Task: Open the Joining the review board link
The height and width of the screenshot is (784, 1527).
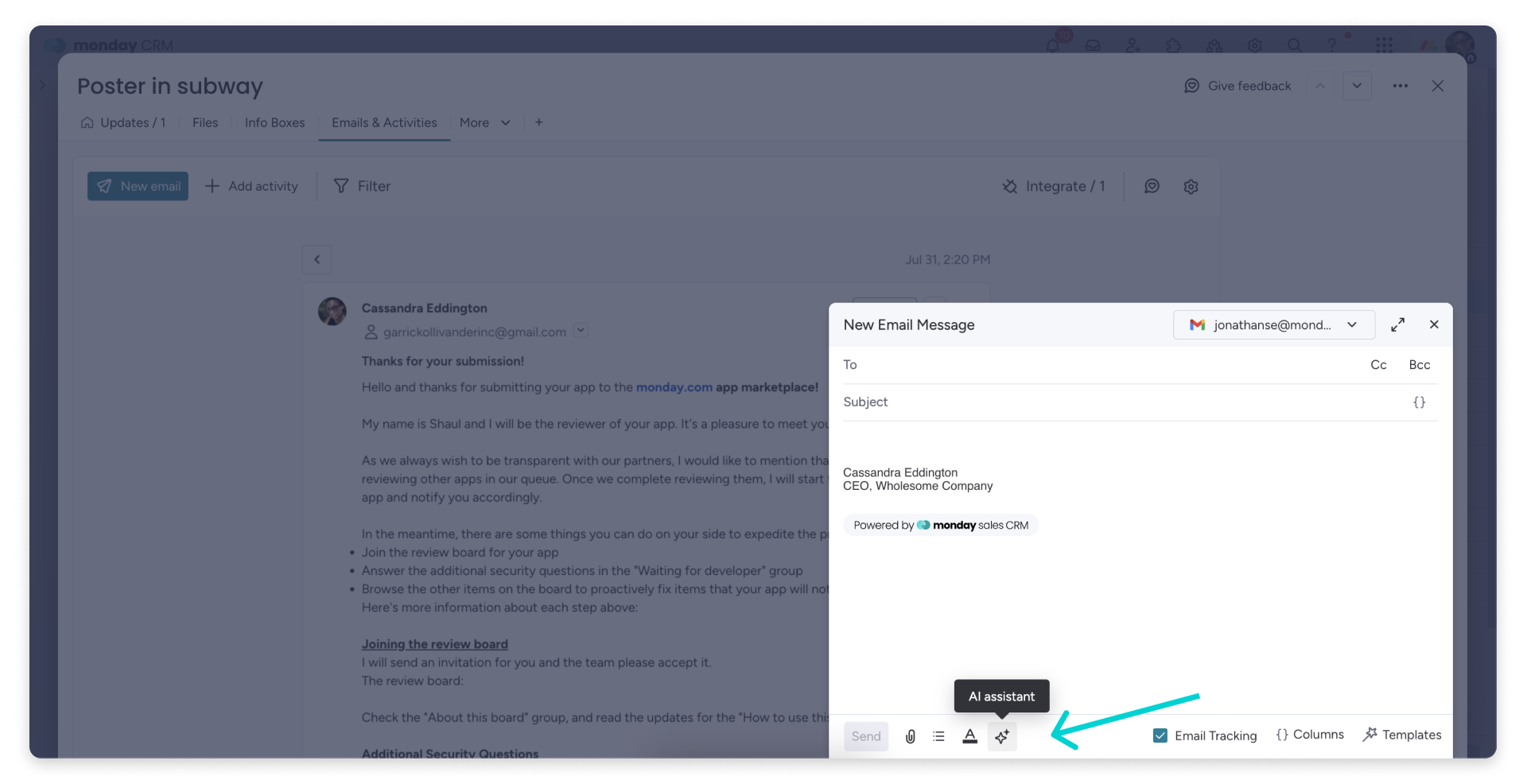Action: tap(434, 644)
